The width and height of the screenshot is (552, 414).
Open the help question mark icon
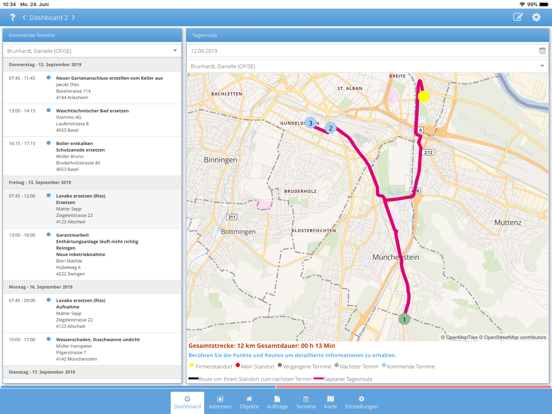[x=12, y=17]
